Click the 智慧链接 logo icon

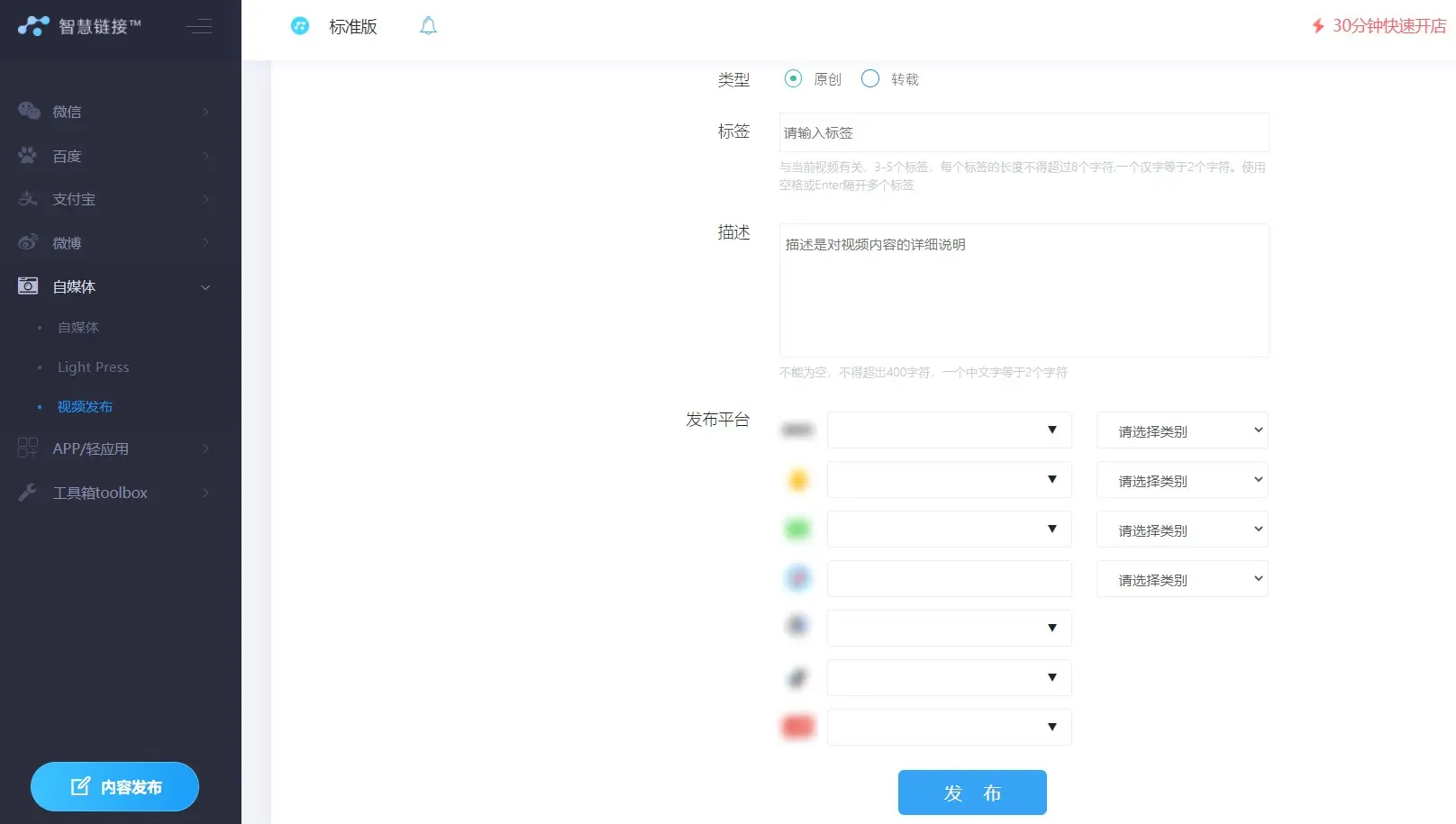pyautogui.click(x=33, y=26)
